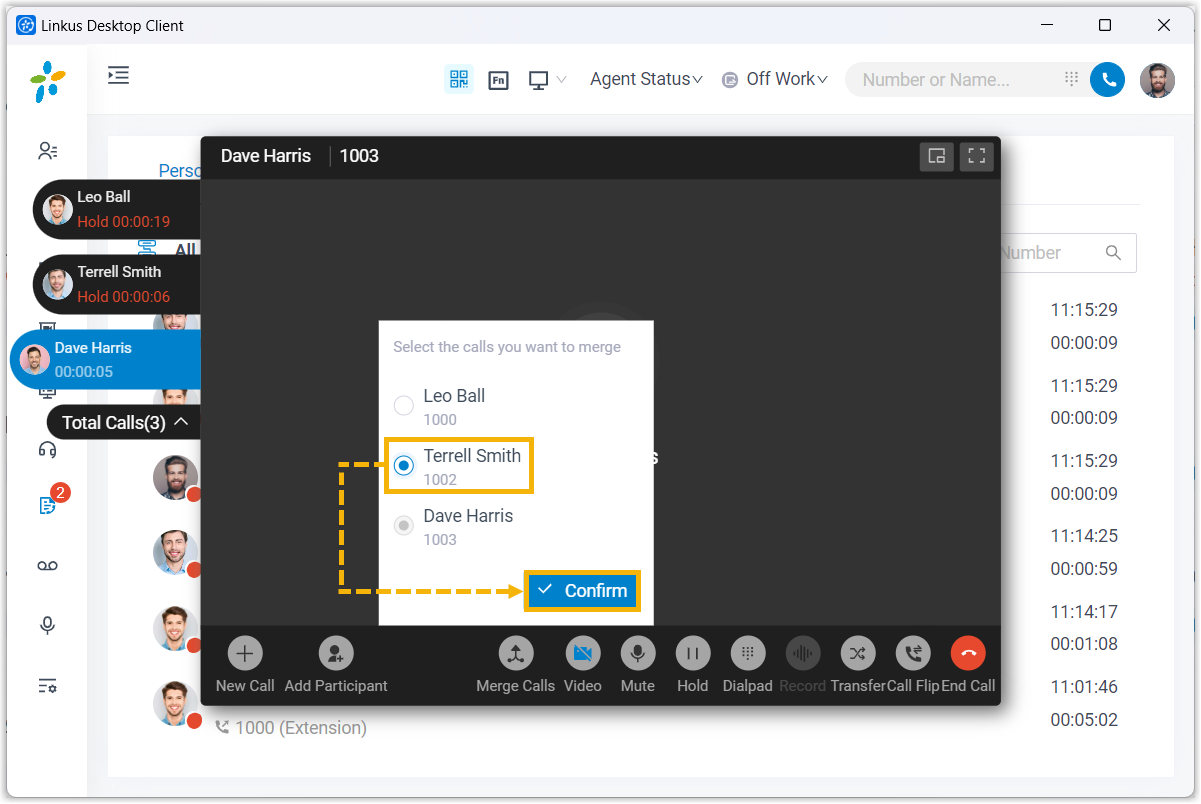Click the Transfer call icon
1201x804 pixels.
pyautogui.click(x=857, y=654)
